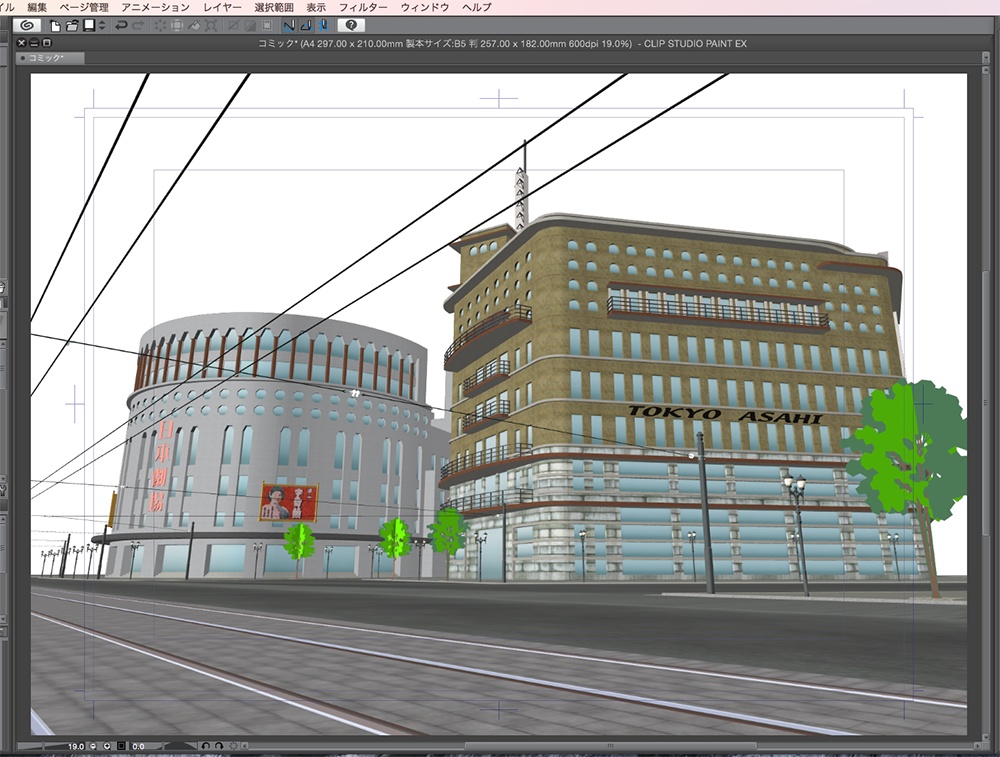Open the ページ管理 menu
This screenshot has height=757, width=1000.
84,7
